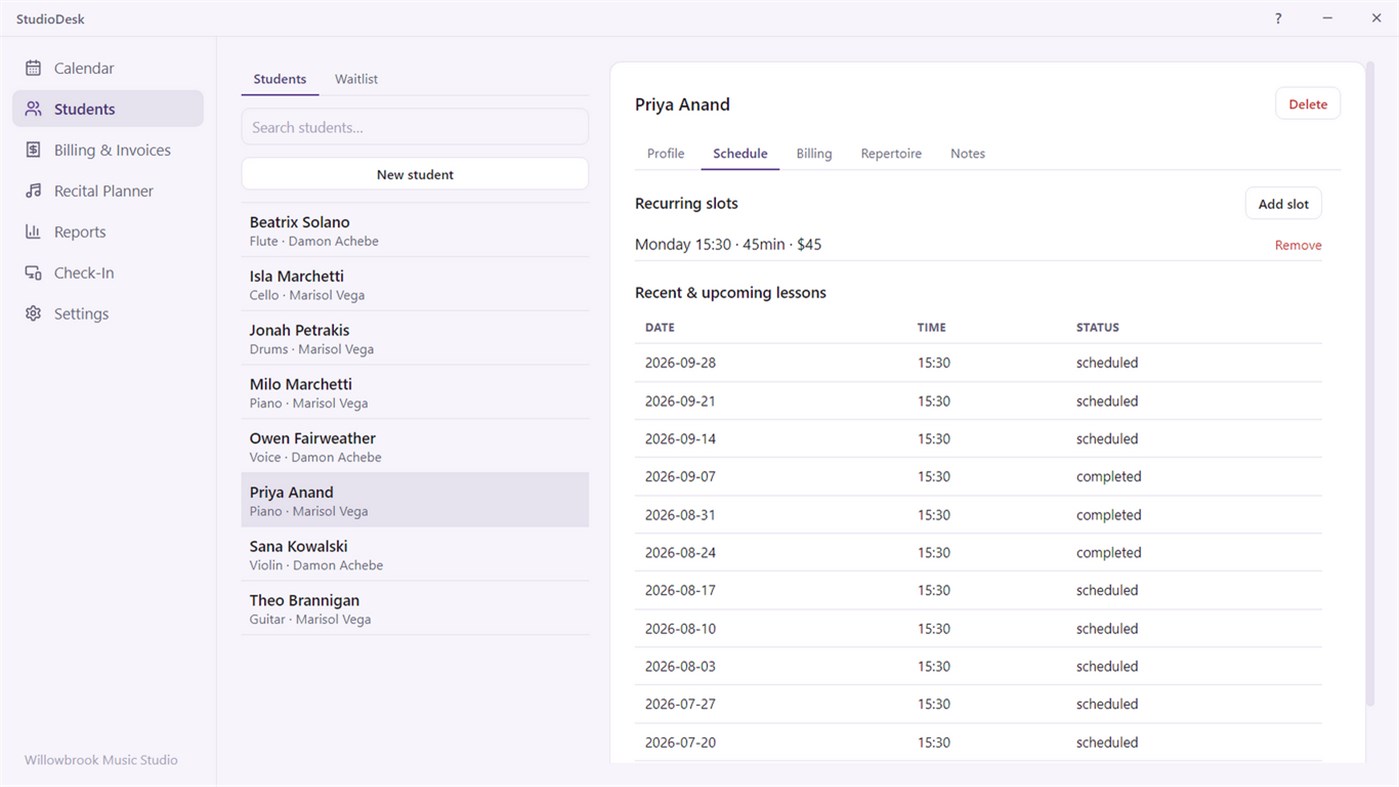Click the Students people icon
Screen dimensions: 1399x787
(33, 109)
